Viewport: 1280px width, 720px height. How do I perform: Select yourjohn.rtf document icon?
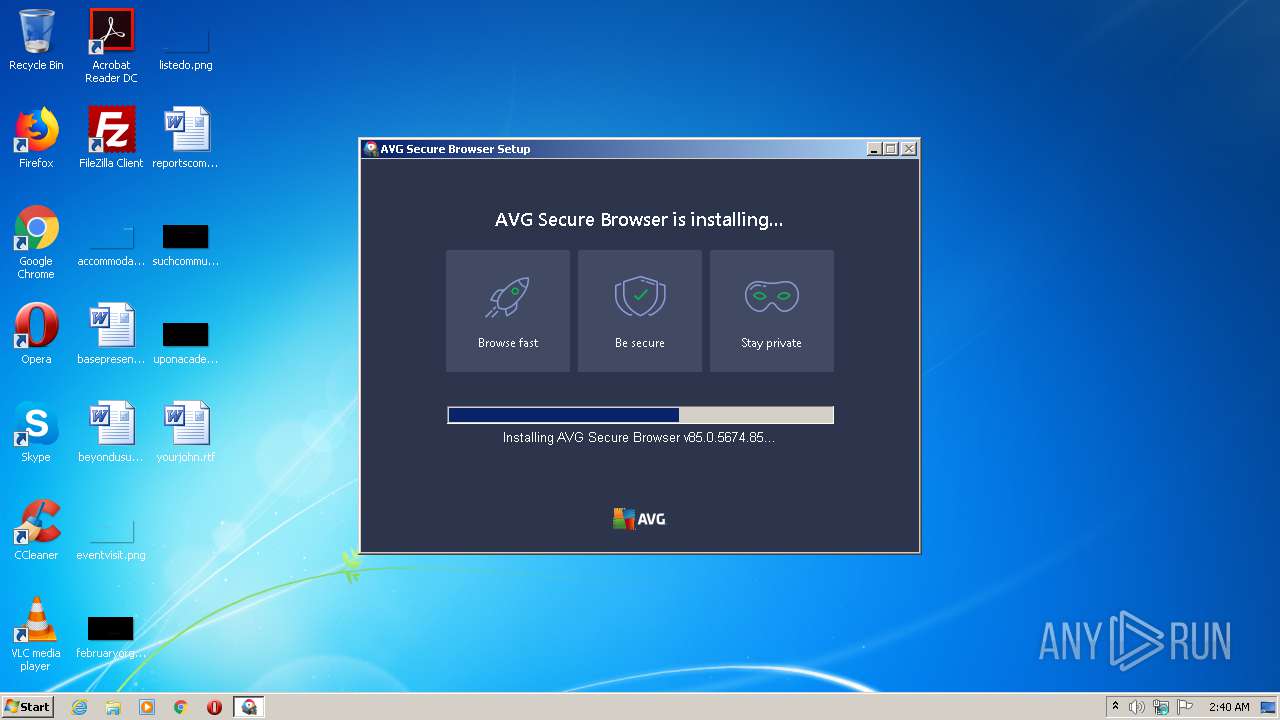click(x=186, y=432)
